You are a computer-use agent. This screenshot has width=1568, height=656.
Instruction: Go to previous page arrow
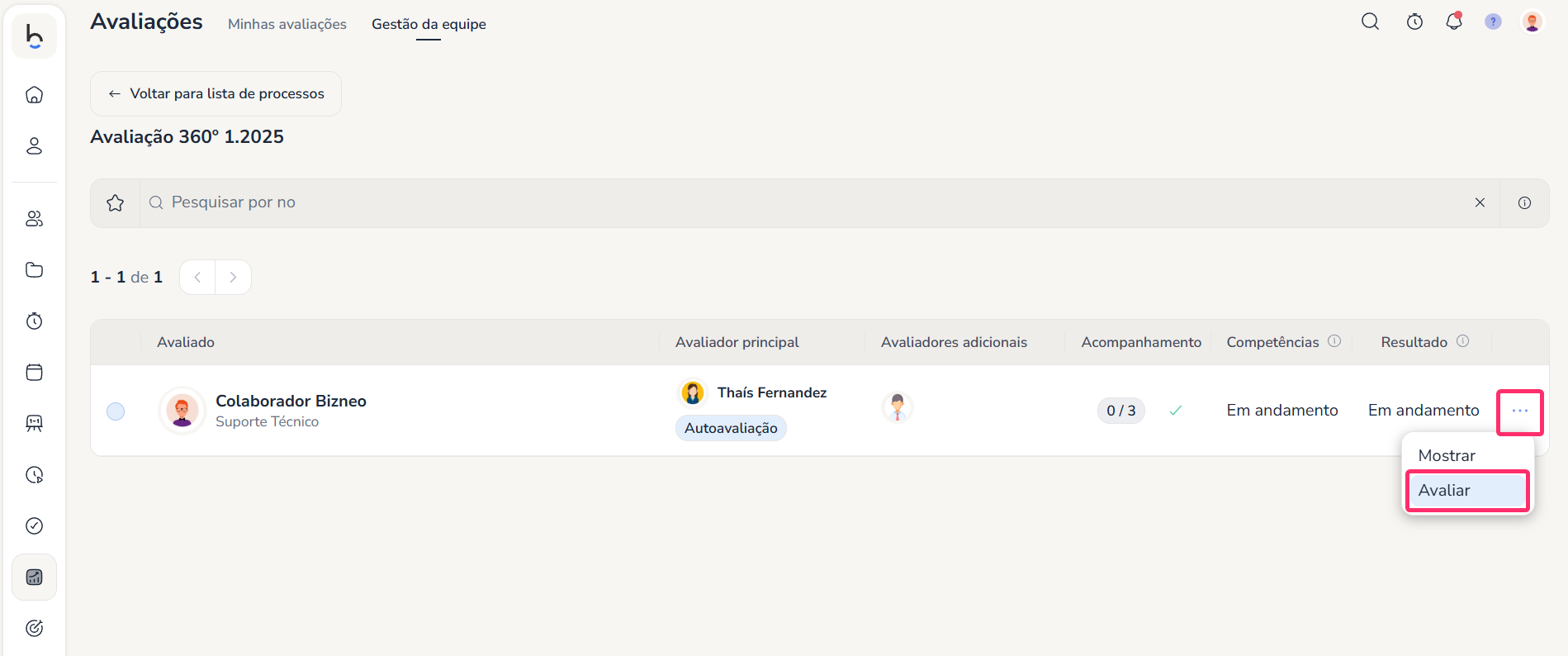(197, 278)
